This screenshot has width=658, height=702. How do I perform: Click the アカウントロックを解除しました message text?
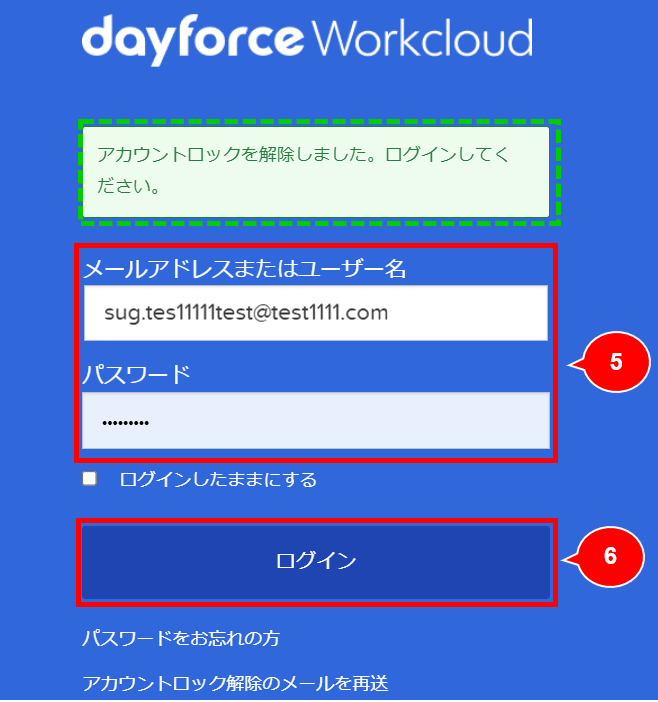(x=300, y=156)
